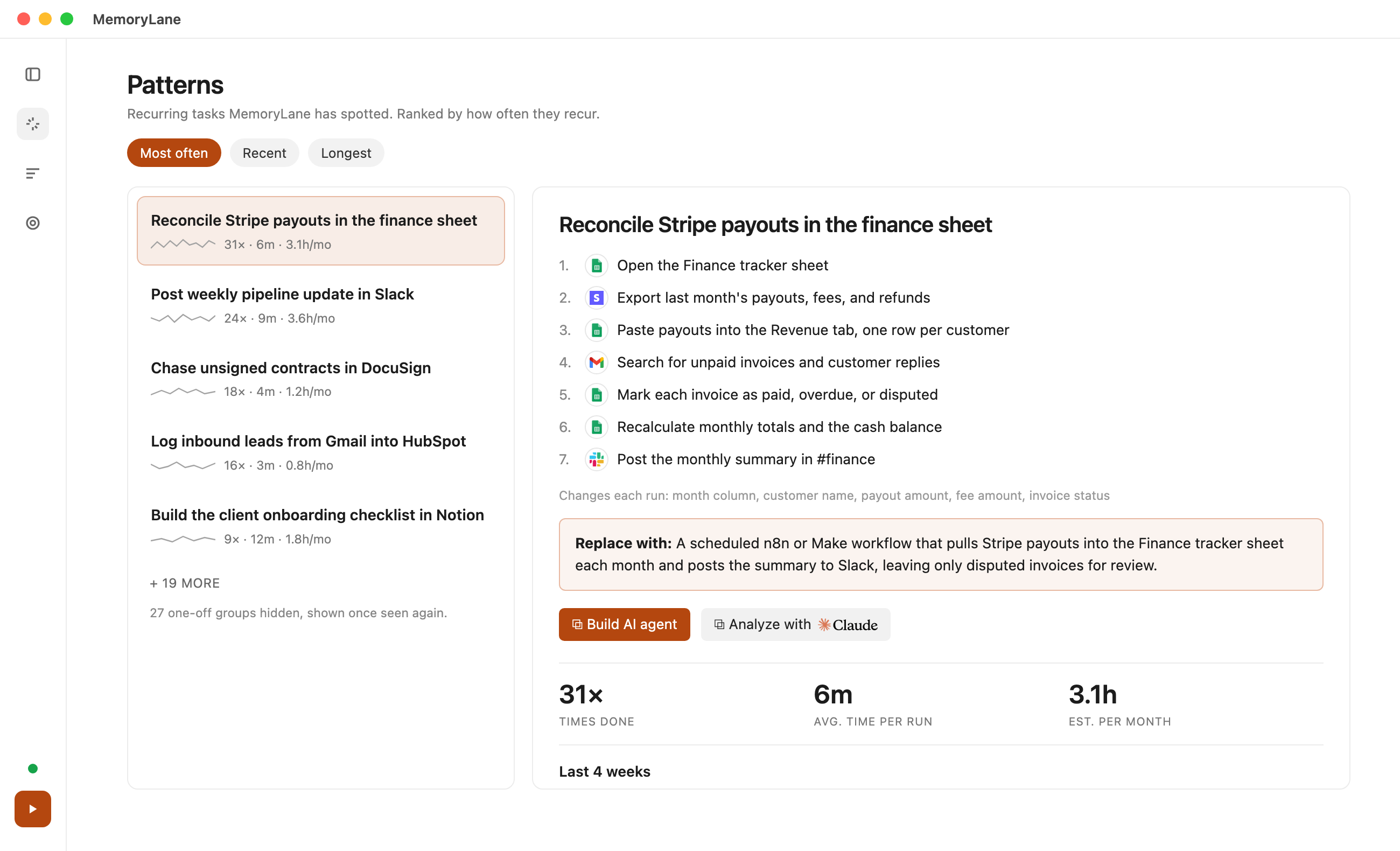
Task: Click the Sheets icon beside Recalculate monthly totals
Action: coord(596,428)
